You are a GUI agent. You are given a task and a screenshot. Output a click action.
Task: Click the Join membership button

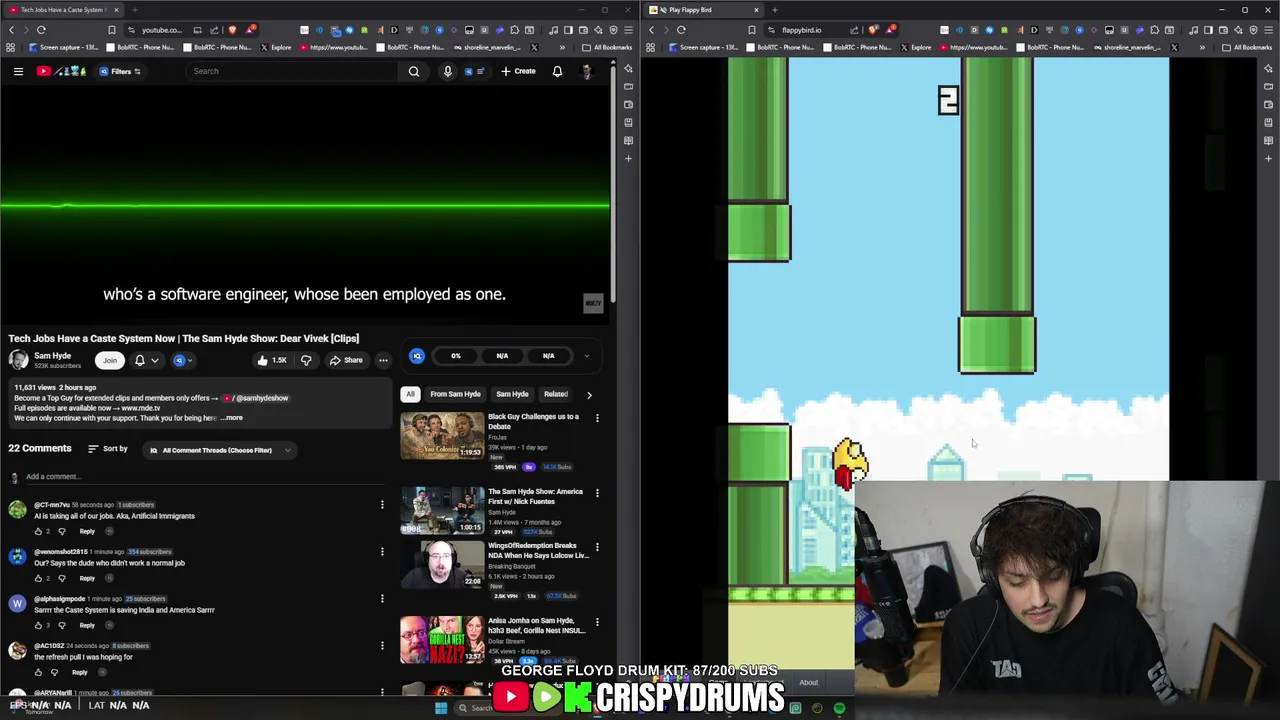(109, 360)
